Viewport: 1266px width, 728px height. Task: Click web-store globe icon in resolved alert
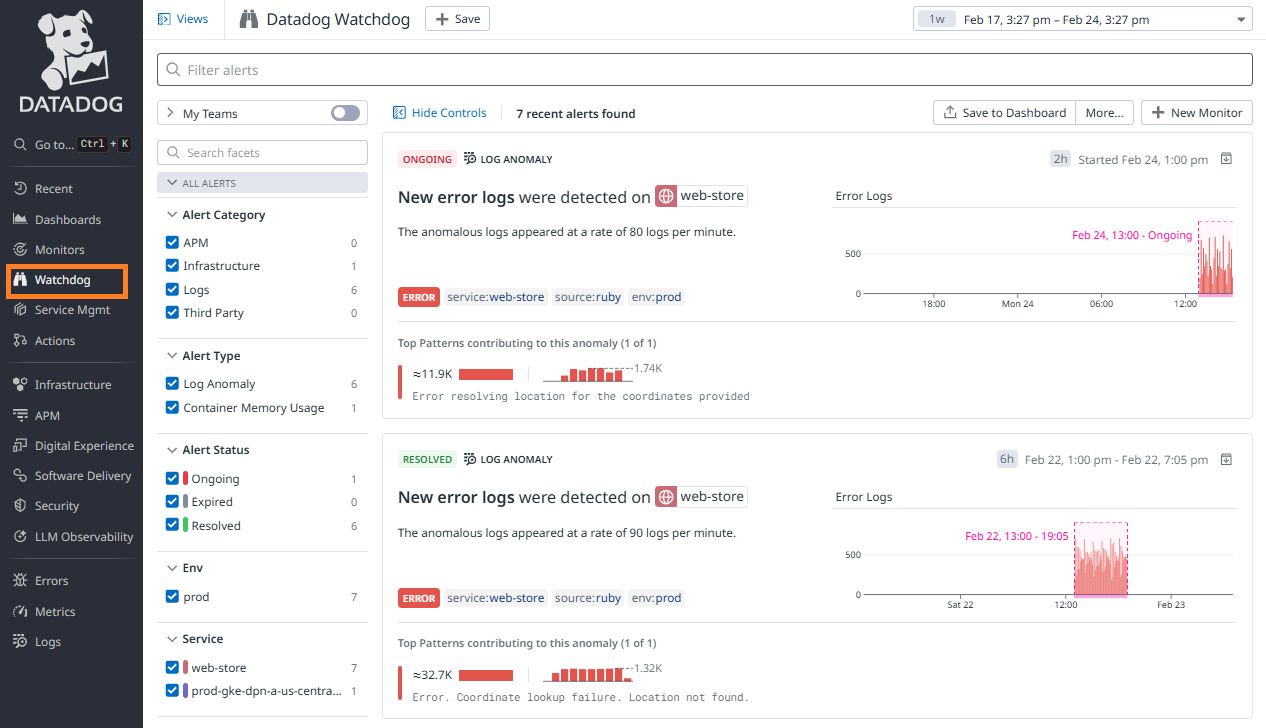coord(666,497)
